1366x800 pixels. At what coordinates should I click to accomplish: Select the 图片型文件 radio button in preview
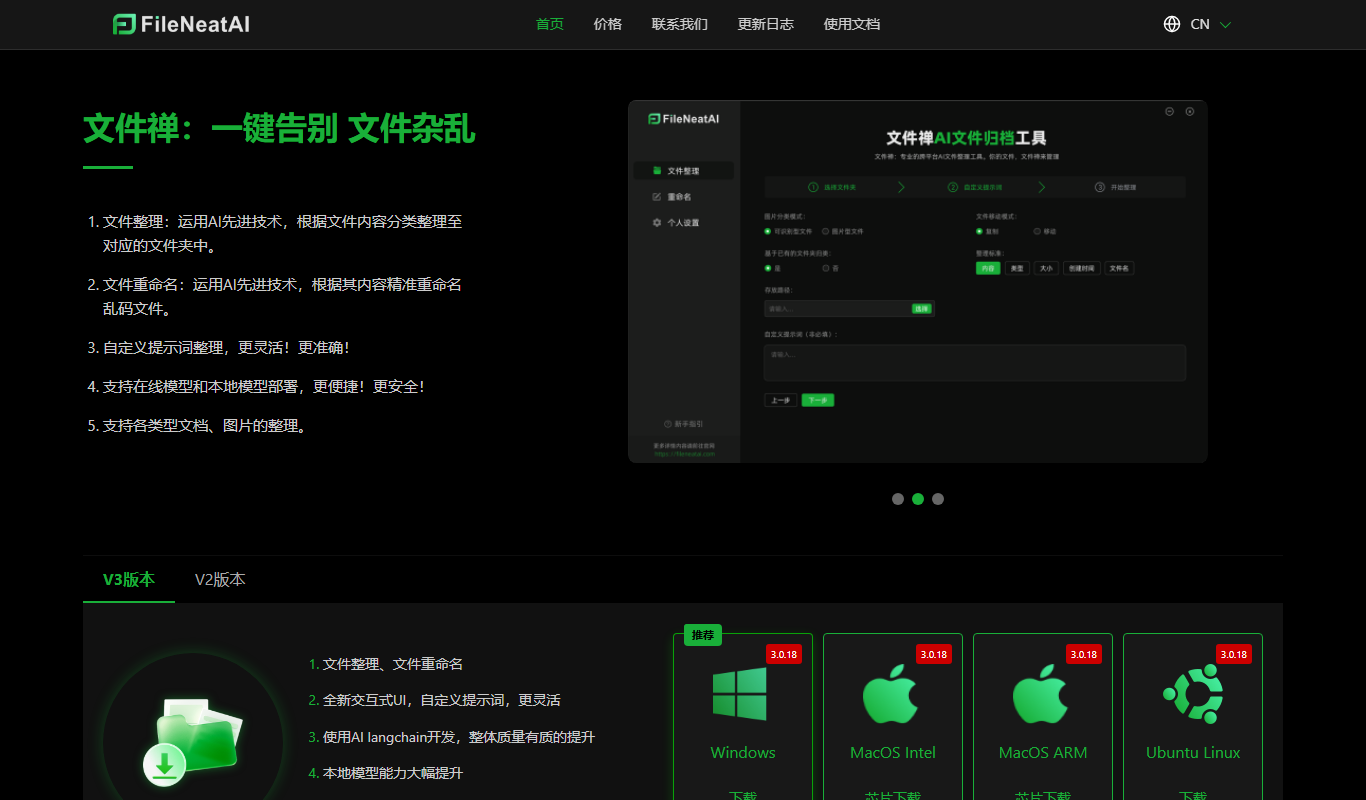825,231
